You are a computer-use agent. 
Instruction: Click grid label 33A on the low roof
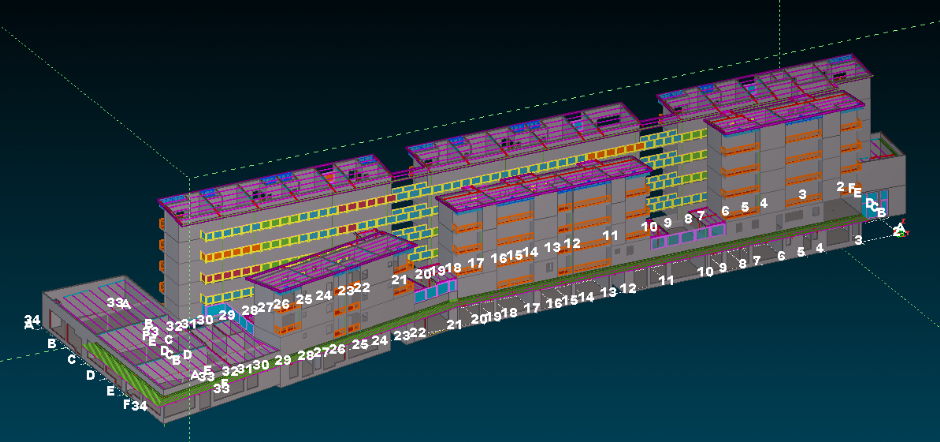tap(118, 304)
